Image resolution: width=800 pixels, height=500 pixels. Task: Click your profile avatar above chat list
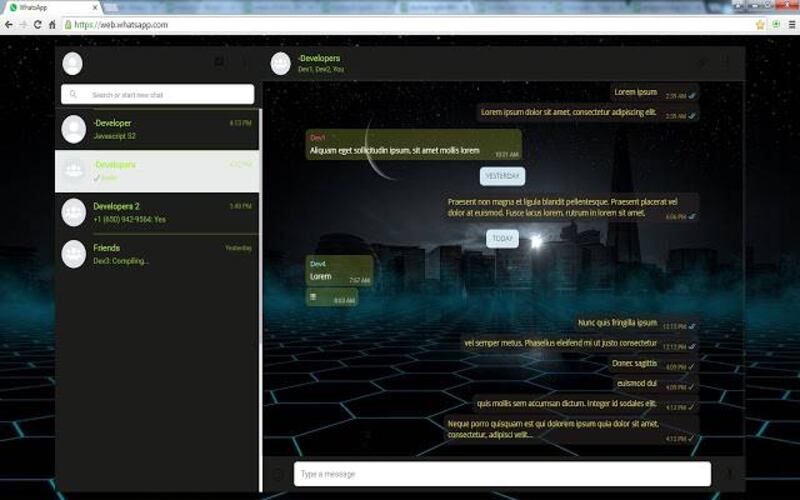point(72,64)
